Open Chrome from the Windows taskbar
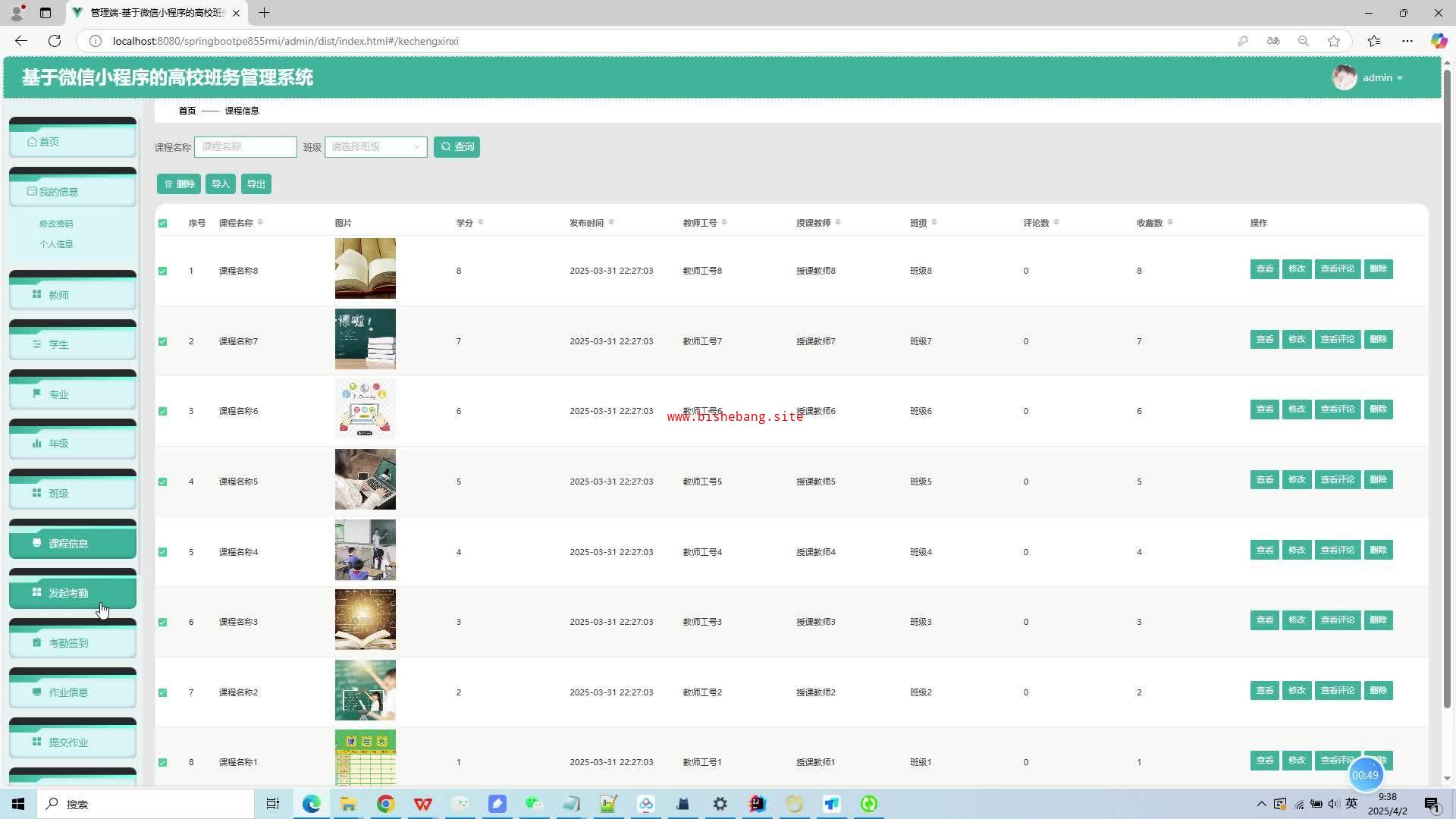 (x=385, y=804)
